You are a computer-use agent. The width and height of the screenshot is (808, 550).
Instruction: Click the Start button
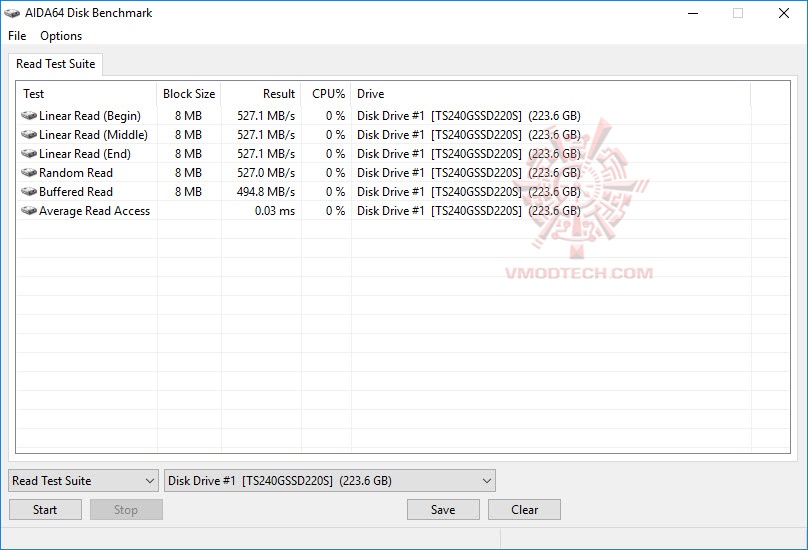tap(45, 510)
